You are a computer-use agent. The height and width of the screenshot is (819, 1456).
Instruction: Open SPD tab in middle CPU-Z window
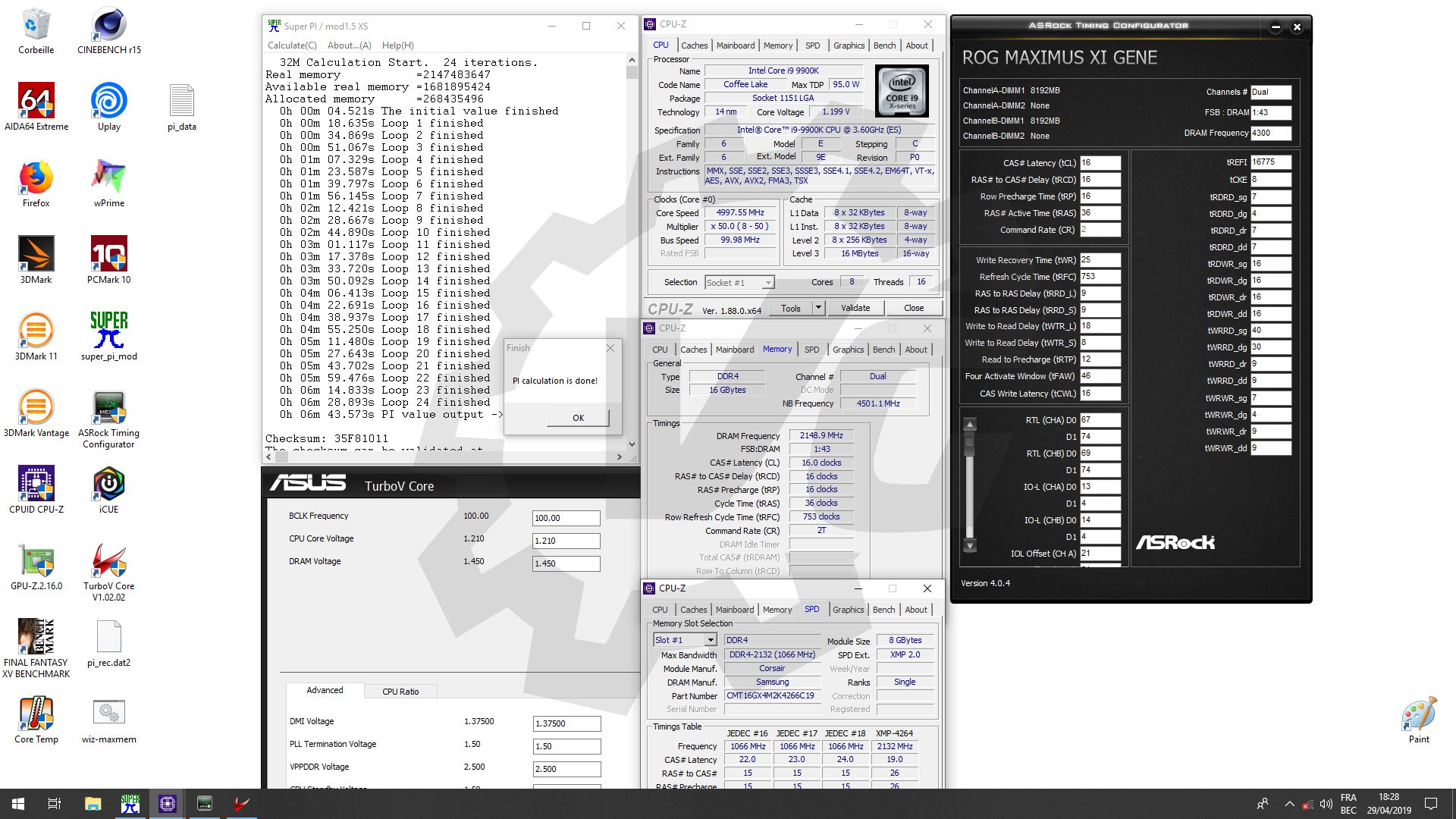point(811,350)
